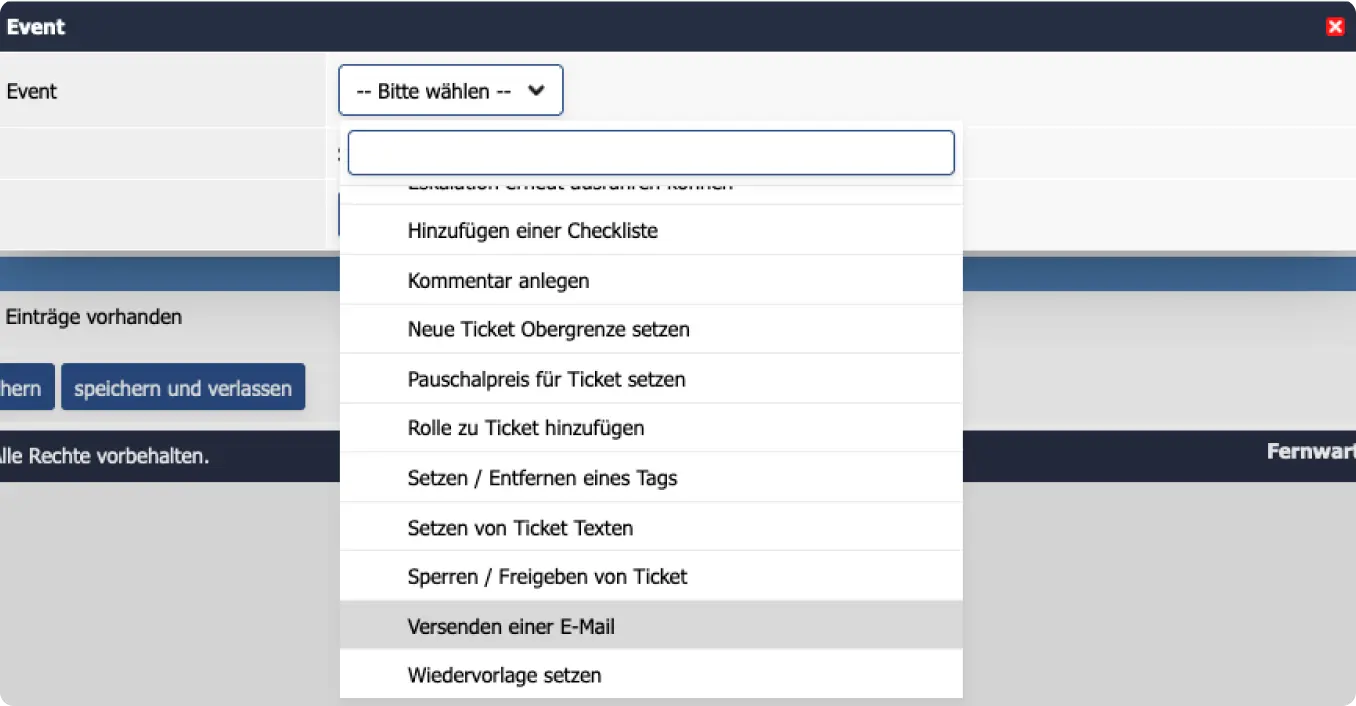
Task: Open the Fernwartung link in footer
Action: [1311, 451]
